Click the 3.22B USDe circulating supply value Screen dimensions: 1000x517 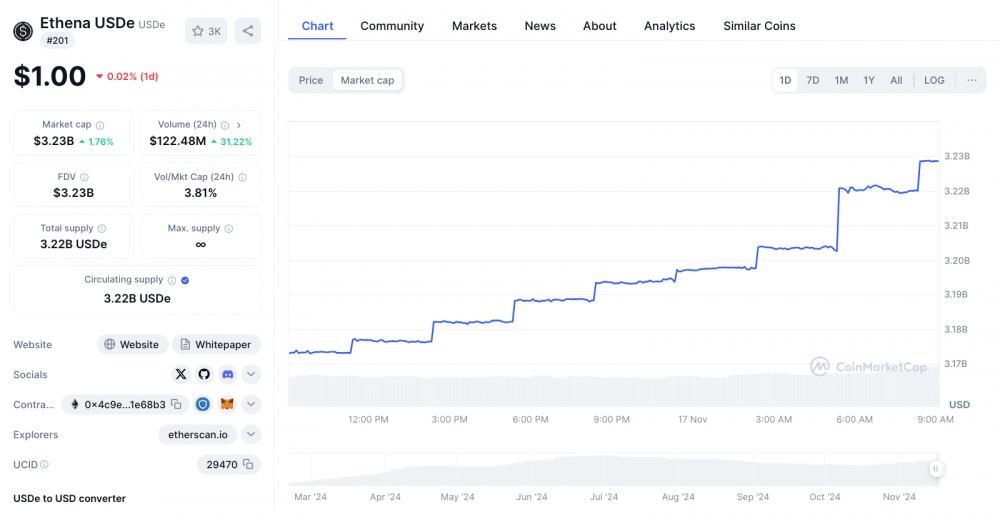pos(137,298)
